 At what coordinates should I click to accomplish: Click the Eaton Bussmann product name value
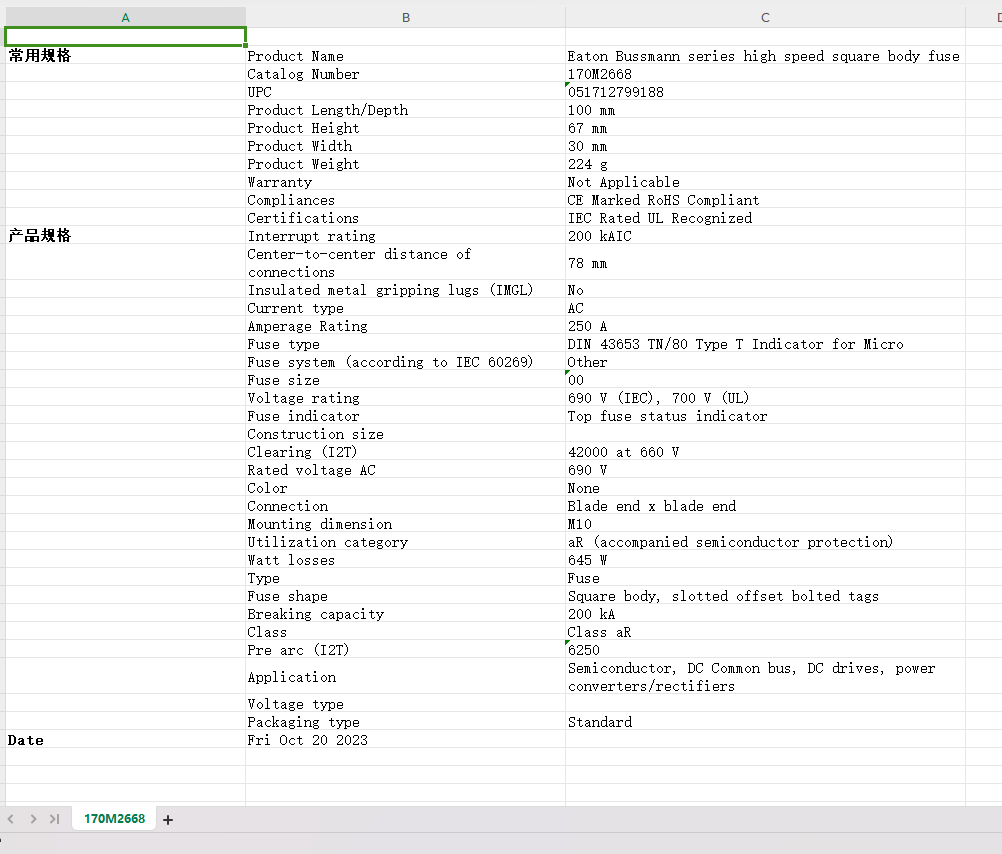(765, 56)
